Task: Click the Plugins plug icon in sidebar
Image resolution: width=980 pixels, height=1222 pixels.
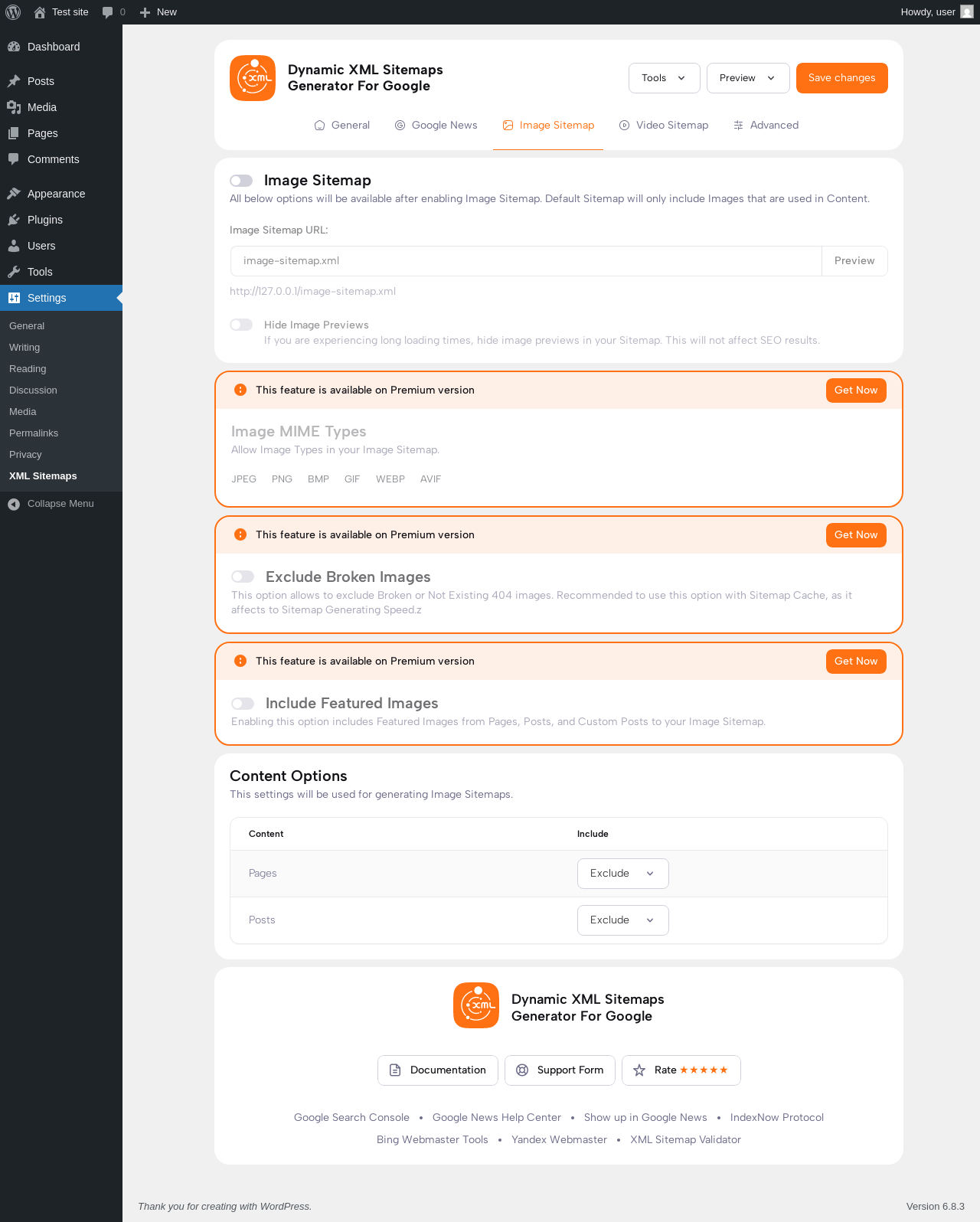Action: click(14, 220)
